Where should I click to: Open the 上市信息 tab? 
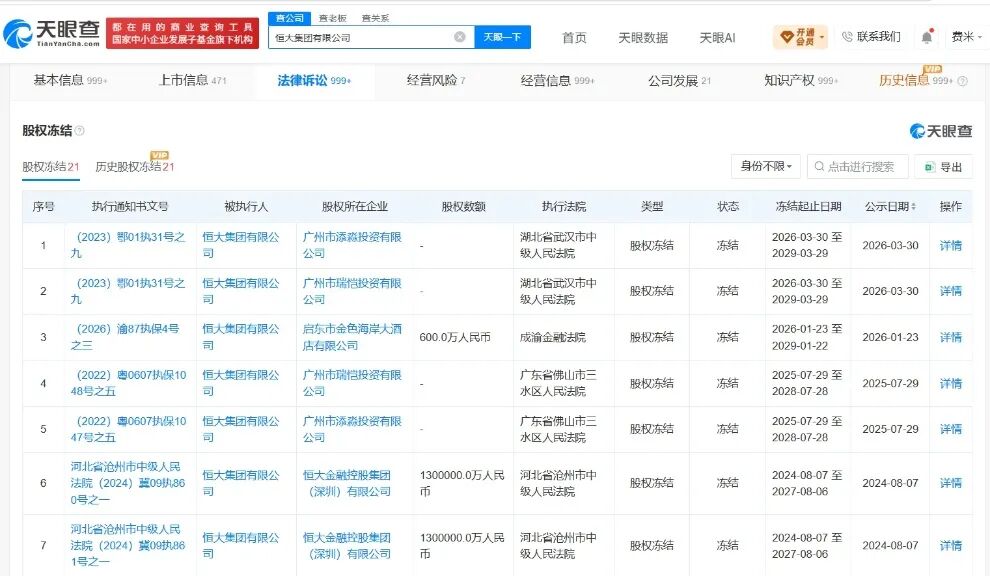coord(192,80)
